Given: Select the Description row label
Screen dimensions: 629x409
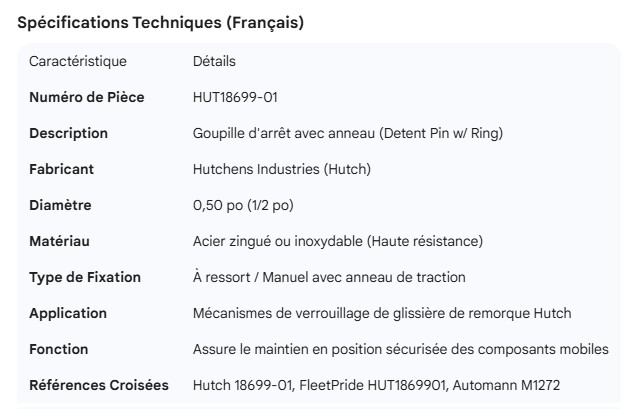Looking at the screenshot, I should tap(69, 133).
